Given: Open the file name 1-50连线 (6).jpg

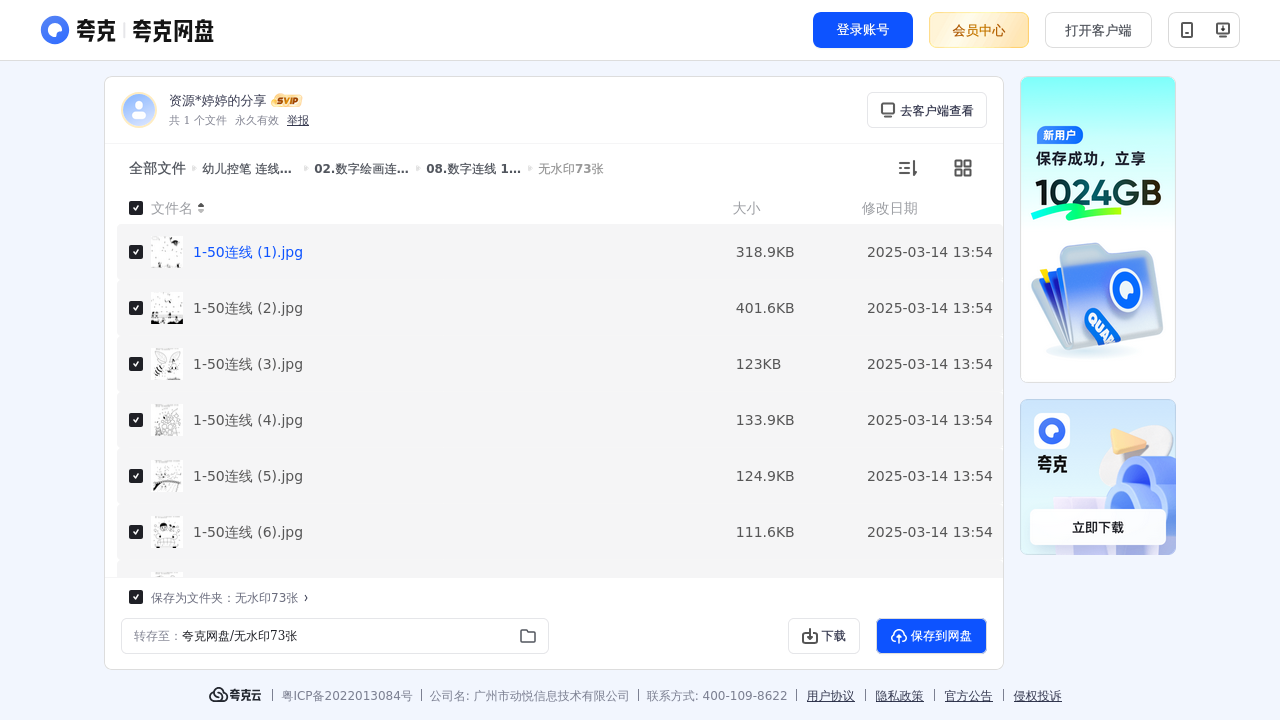Looking at the screenshot, I should pyautogui.click(x=248, y=532).
